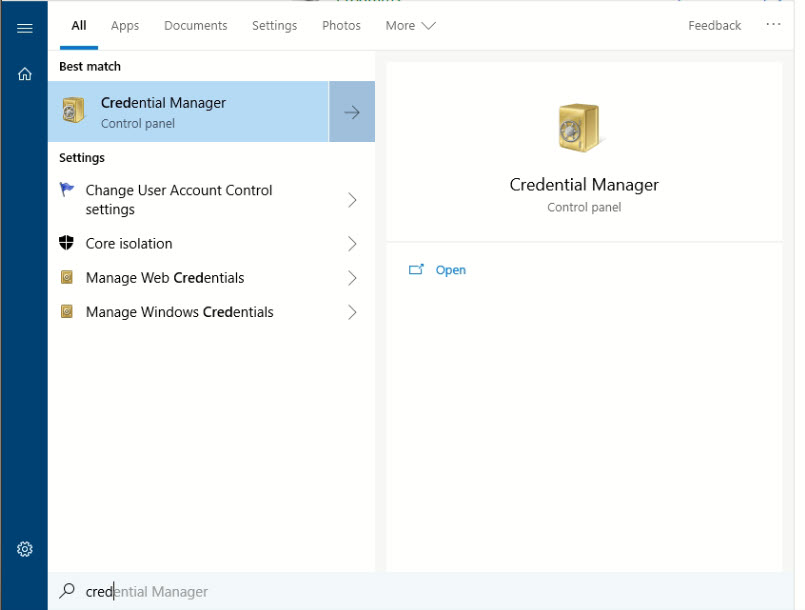Switch to the Documents tab
The image size is (805, 610).
coord(195,26)
